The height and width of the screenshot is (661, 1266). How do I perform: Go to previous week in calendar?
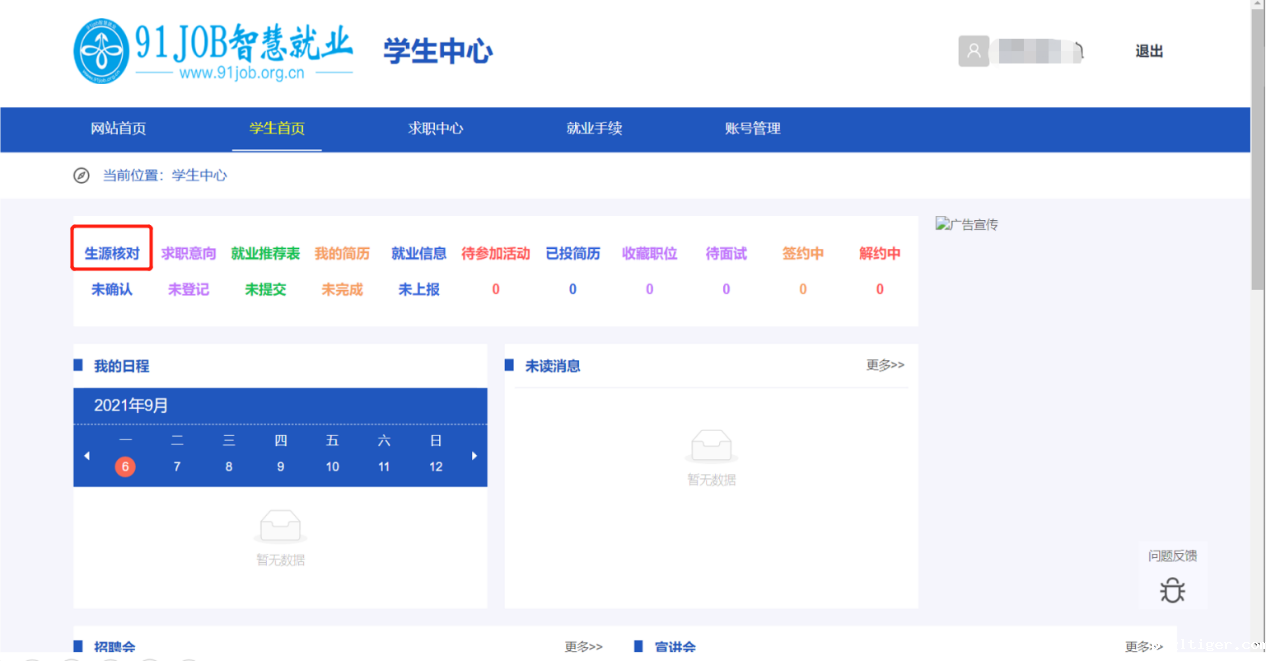coord(87,456)
